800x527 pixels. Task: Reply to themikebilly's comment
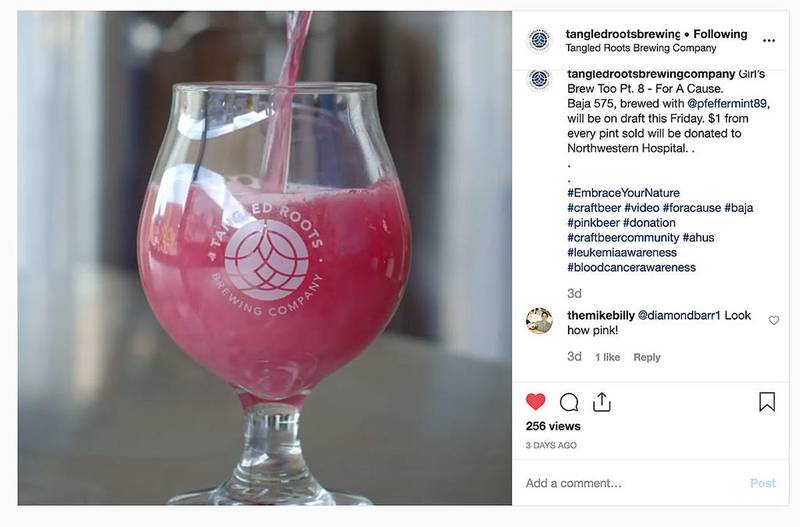647,357
